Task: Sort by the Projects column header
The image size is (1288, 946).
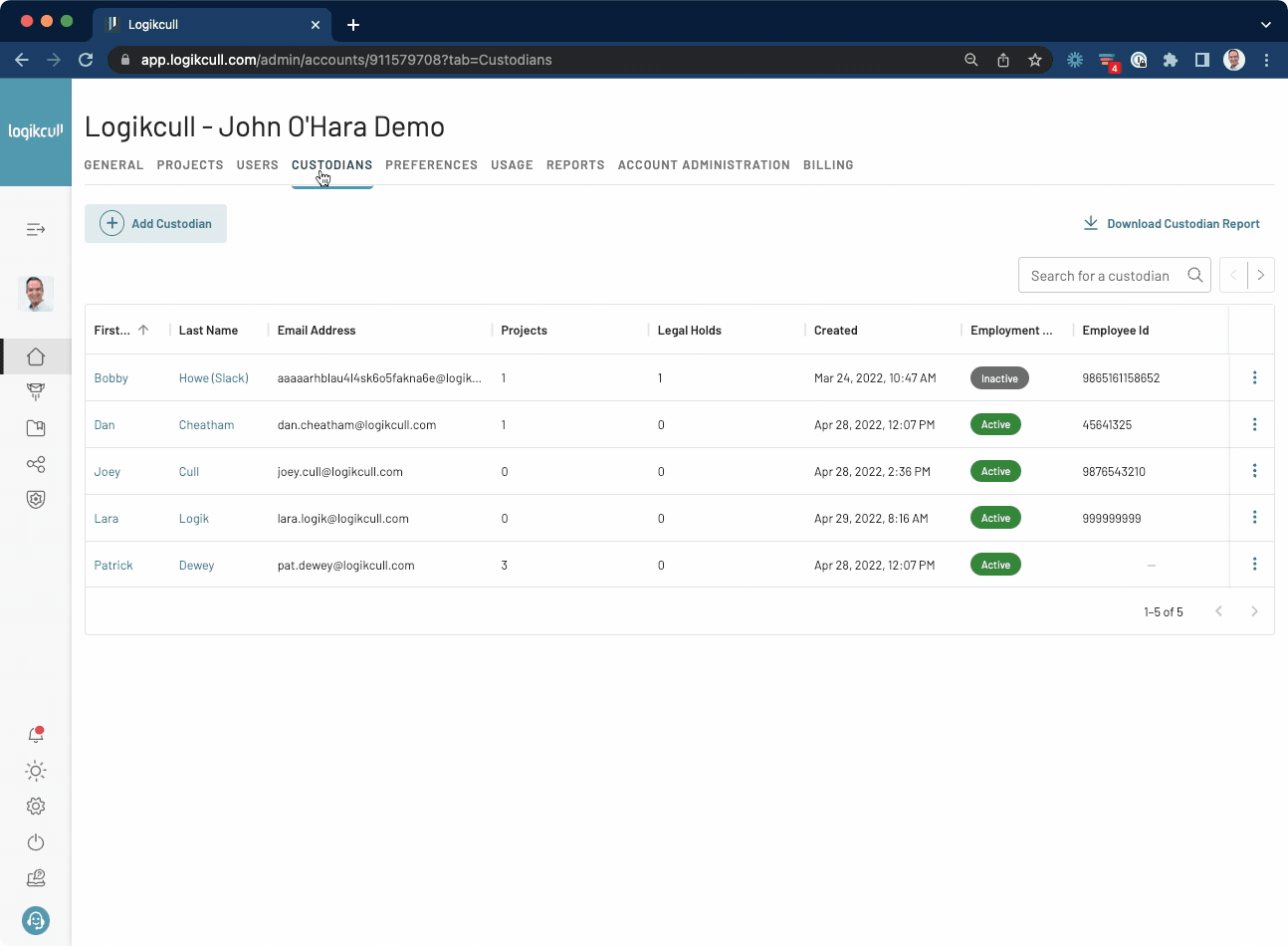Action: coord(524,331)
